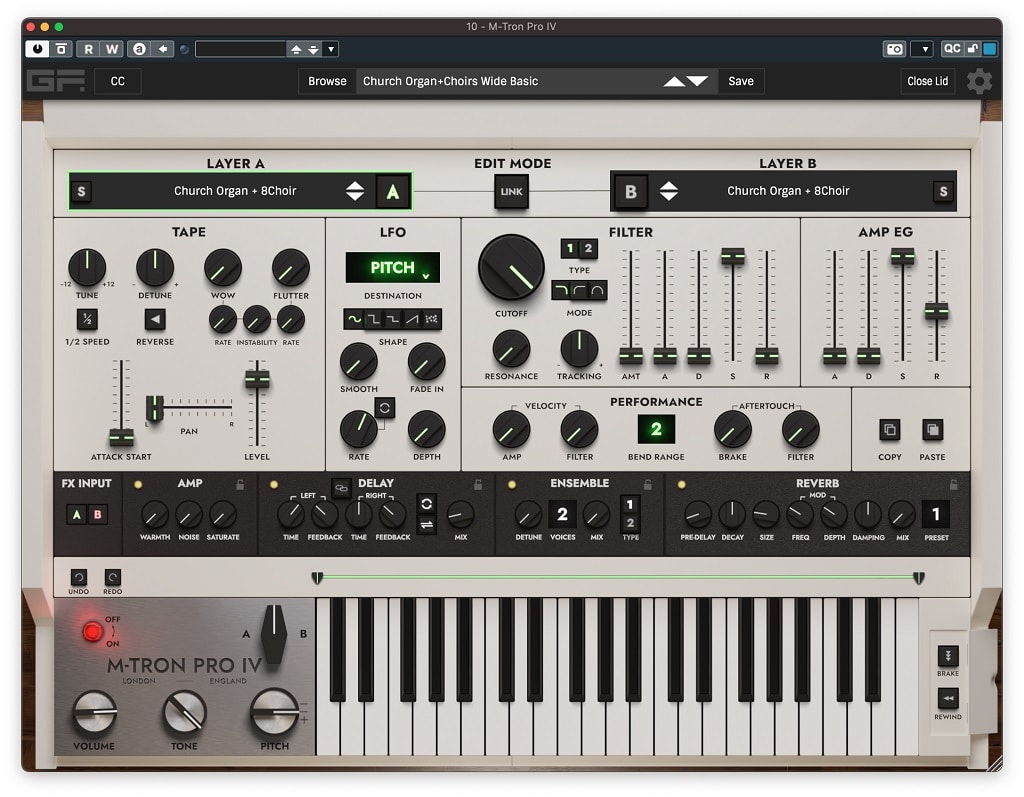Select filter type 2
The image size is (1024, 797).
(588, 248)
